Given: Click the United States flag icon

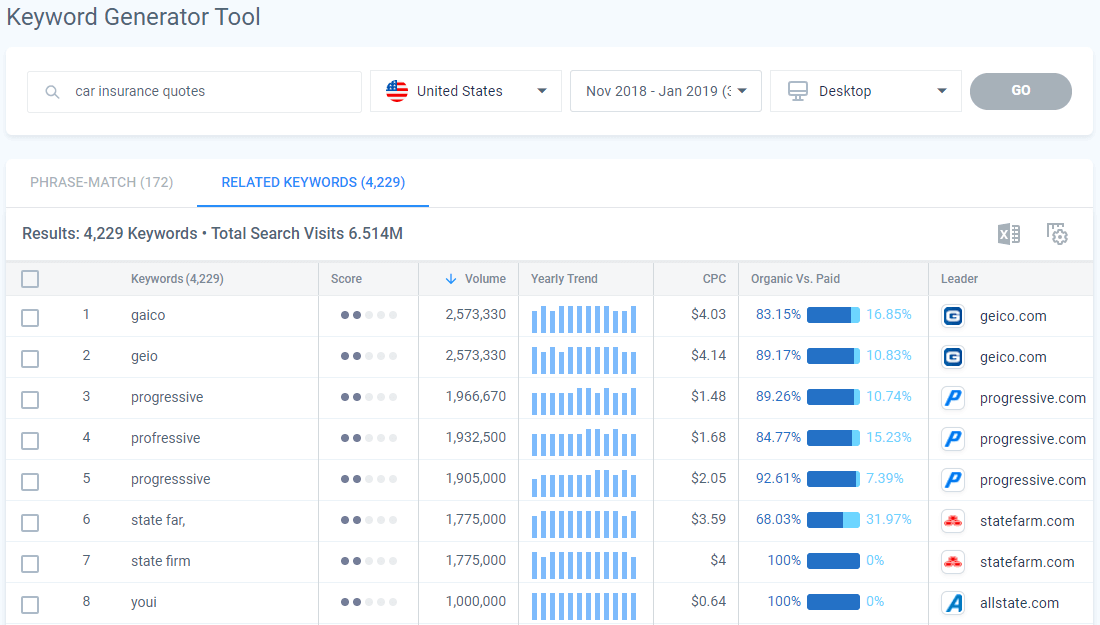Looking at the screenshot, I should tap(396, 90).
